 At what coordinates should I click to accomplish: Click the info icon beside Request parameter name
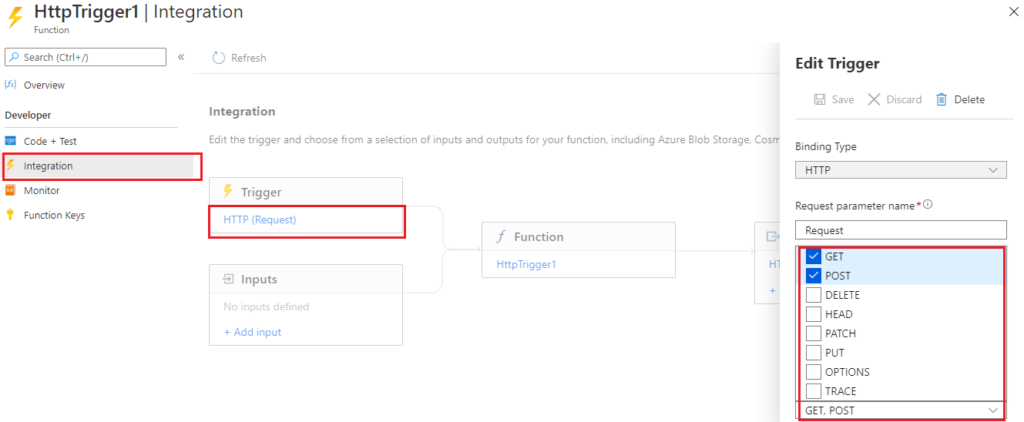[927, 204]
